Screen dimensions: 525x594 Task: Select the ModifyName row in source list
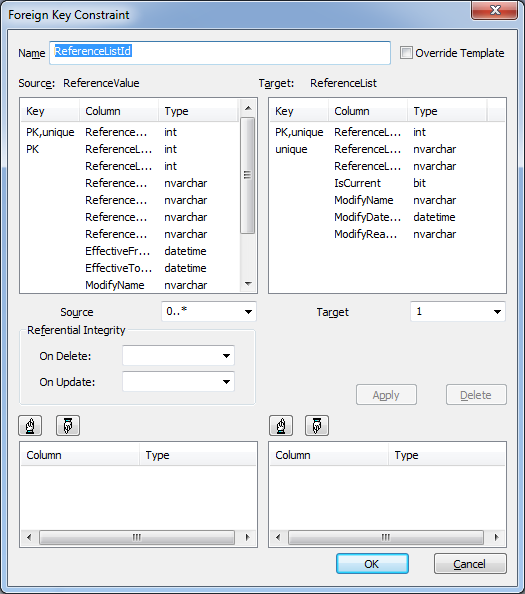click(x=130, y=285)
